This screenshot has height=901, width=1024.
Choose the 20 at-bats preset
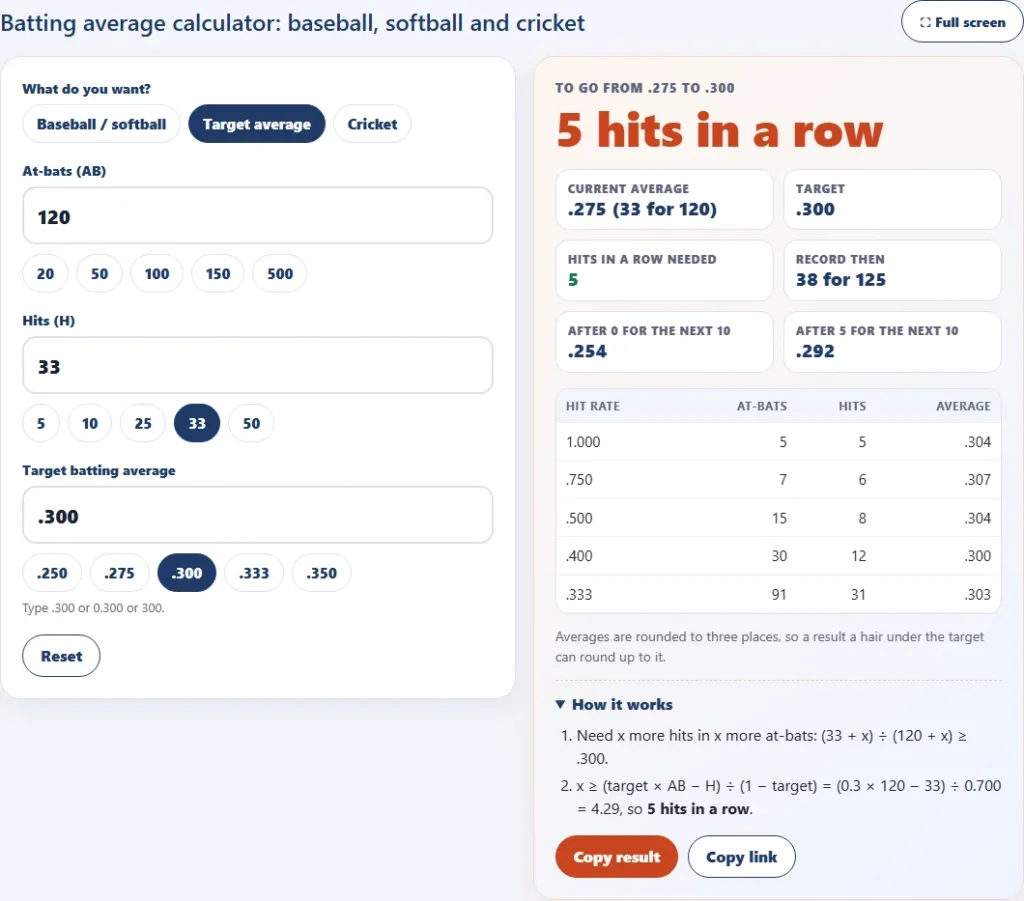(x=45, y=274)
